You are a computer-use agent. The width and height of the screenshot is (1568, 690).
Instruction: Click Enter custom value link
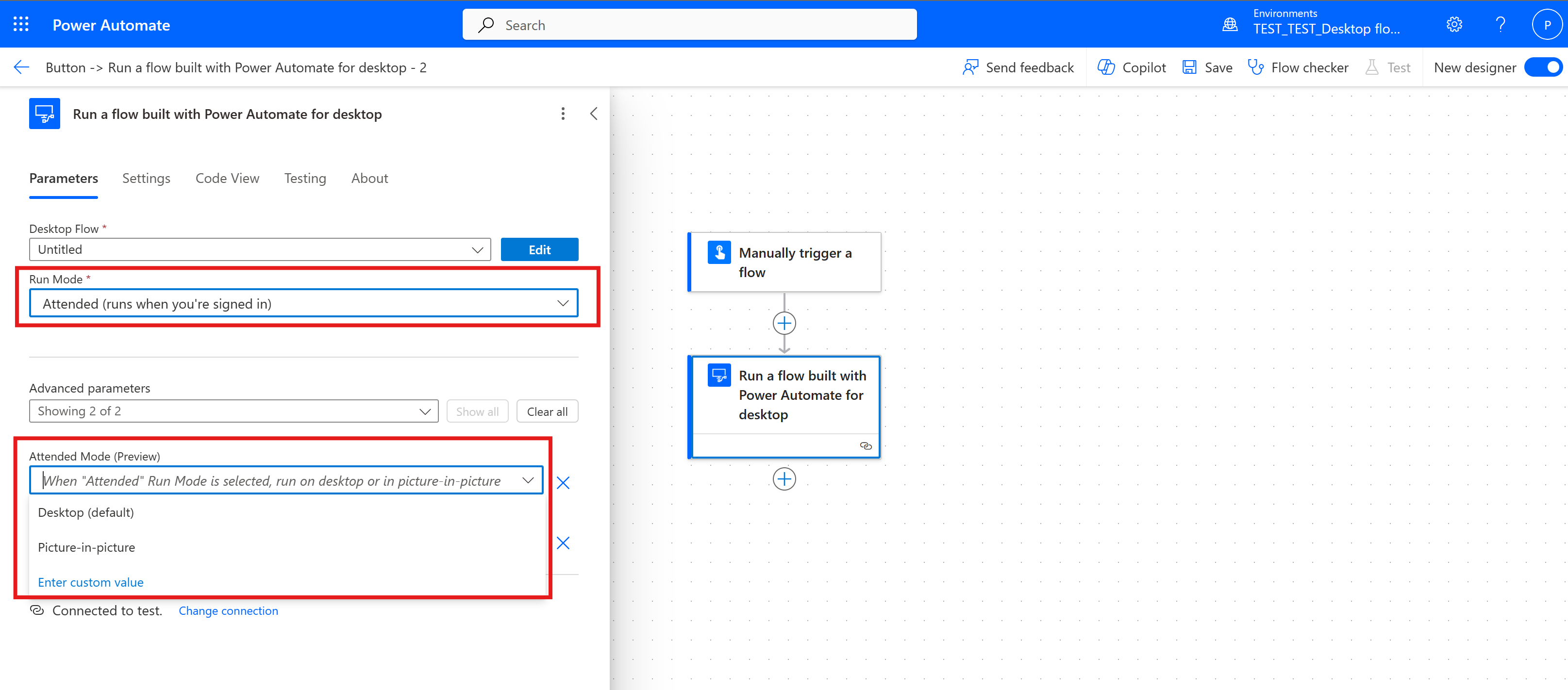pyautogui.click(x=90, y=581)
